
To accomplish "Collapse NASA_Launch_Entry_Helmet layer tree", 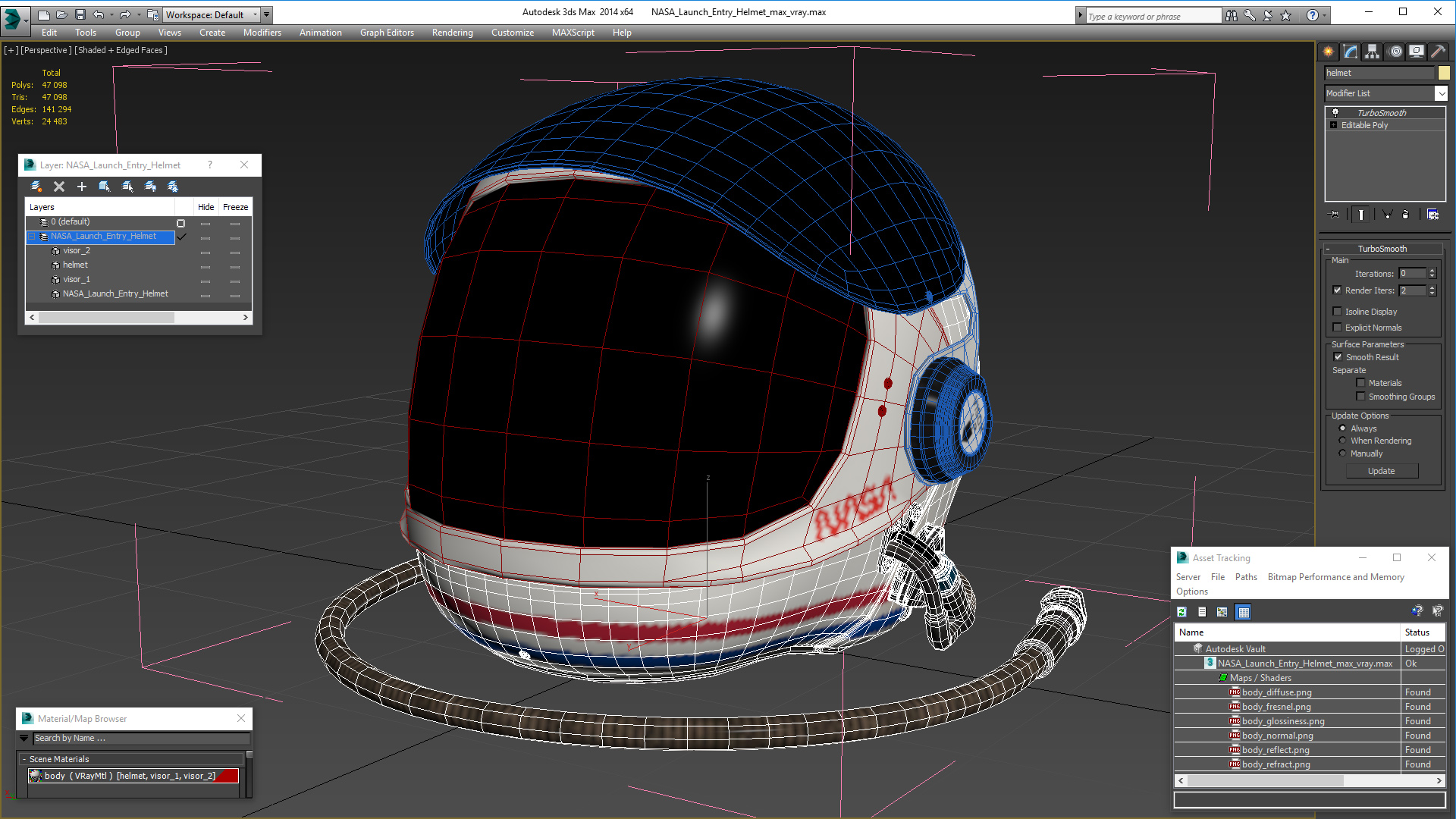I will click(32, 237).
